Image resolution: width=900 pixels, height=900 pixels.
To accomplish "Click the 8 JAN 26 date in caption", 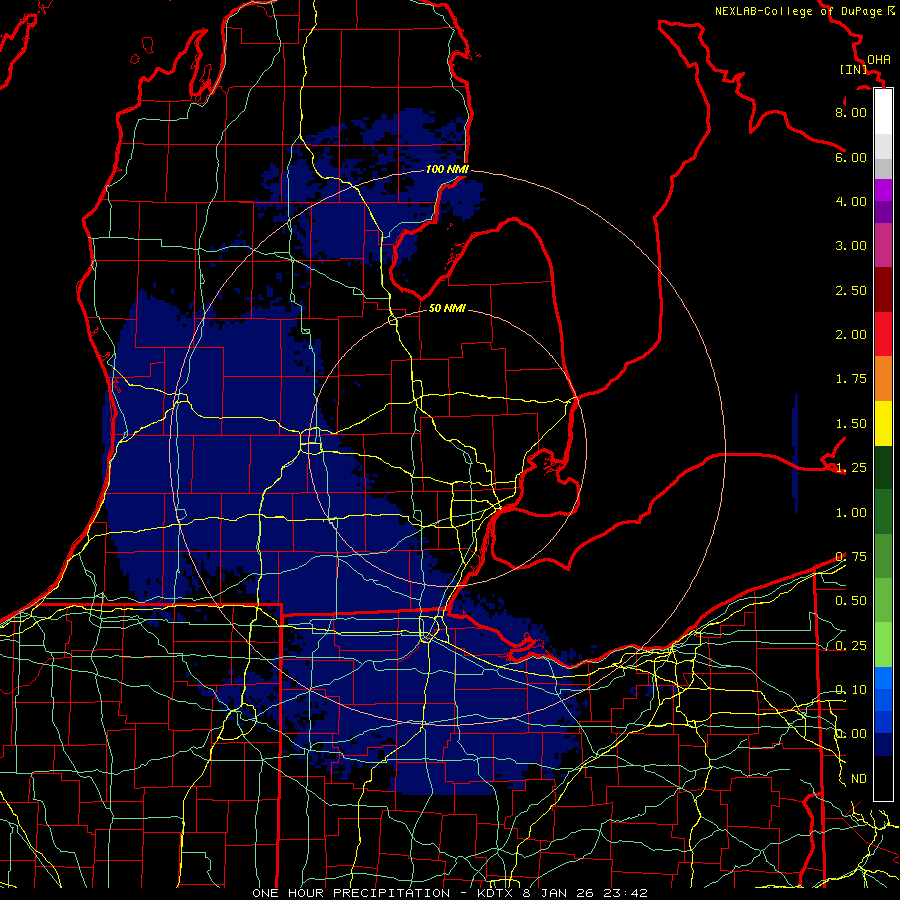I will pos(557,893).
